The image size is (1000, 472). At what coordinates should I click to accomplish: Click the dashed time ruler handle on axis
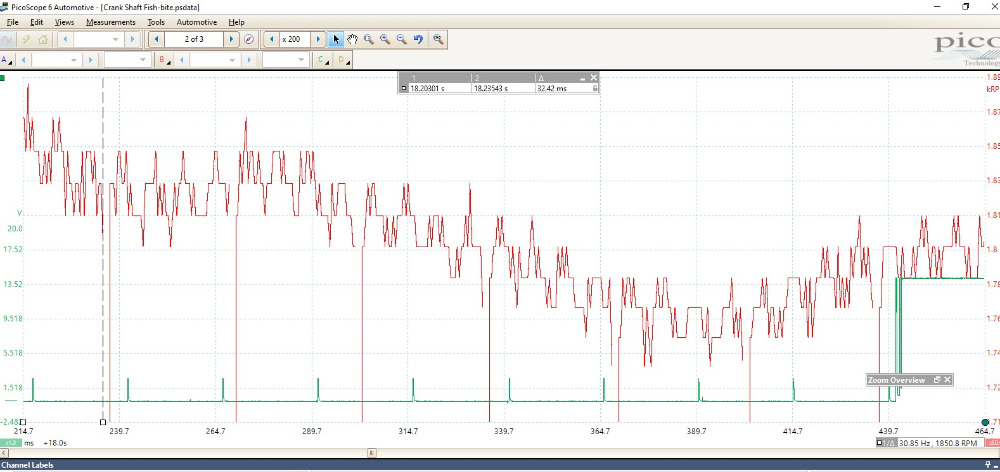point(103,422)
